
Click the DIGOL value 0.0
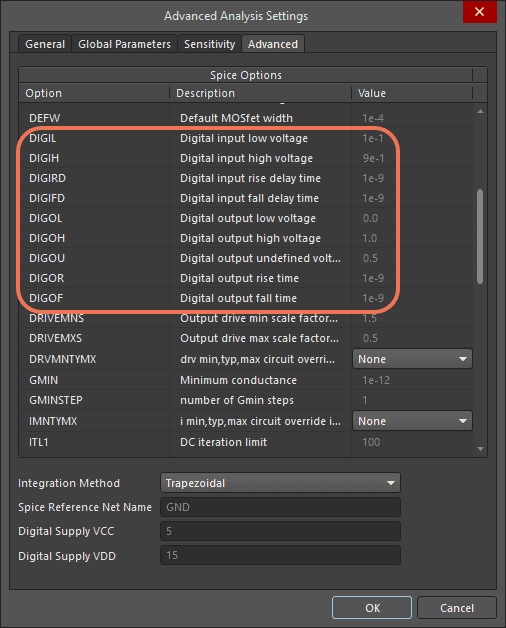[370, 219]
